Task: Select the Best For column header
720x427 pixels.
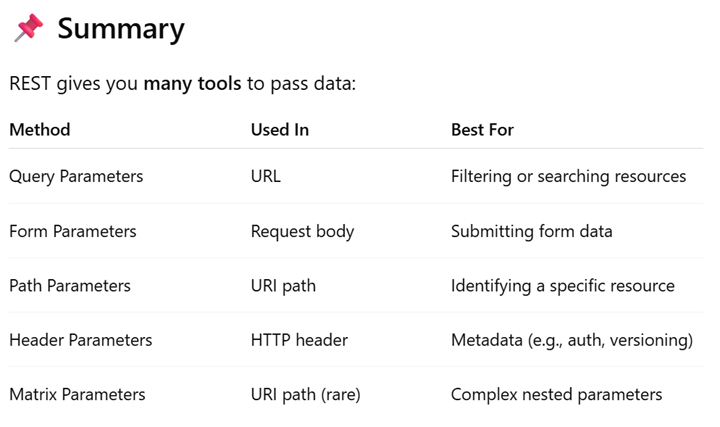Action: (482, 130)
